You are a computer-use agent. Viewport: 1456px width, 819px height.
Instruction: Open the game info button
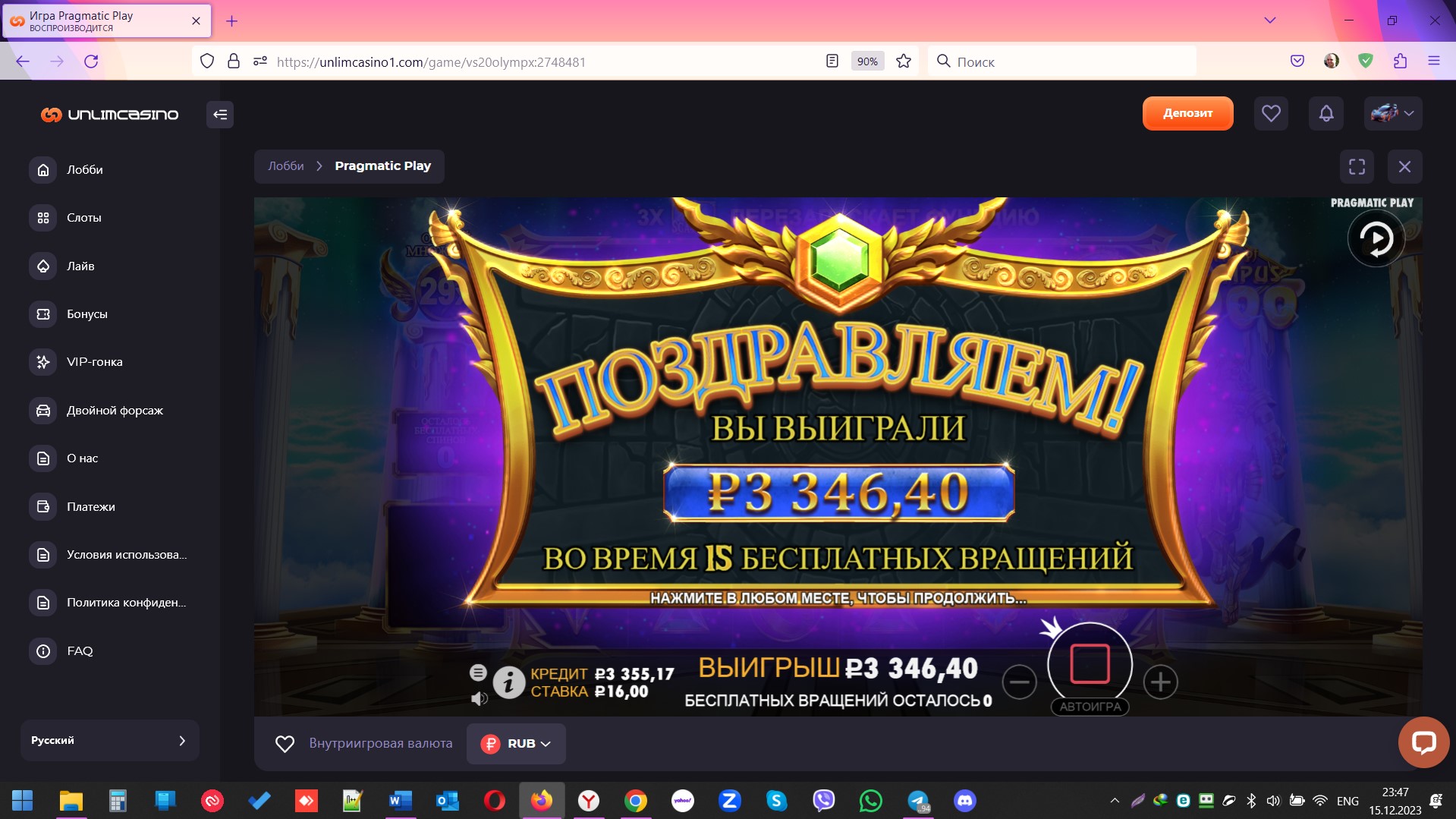point(508,682)
